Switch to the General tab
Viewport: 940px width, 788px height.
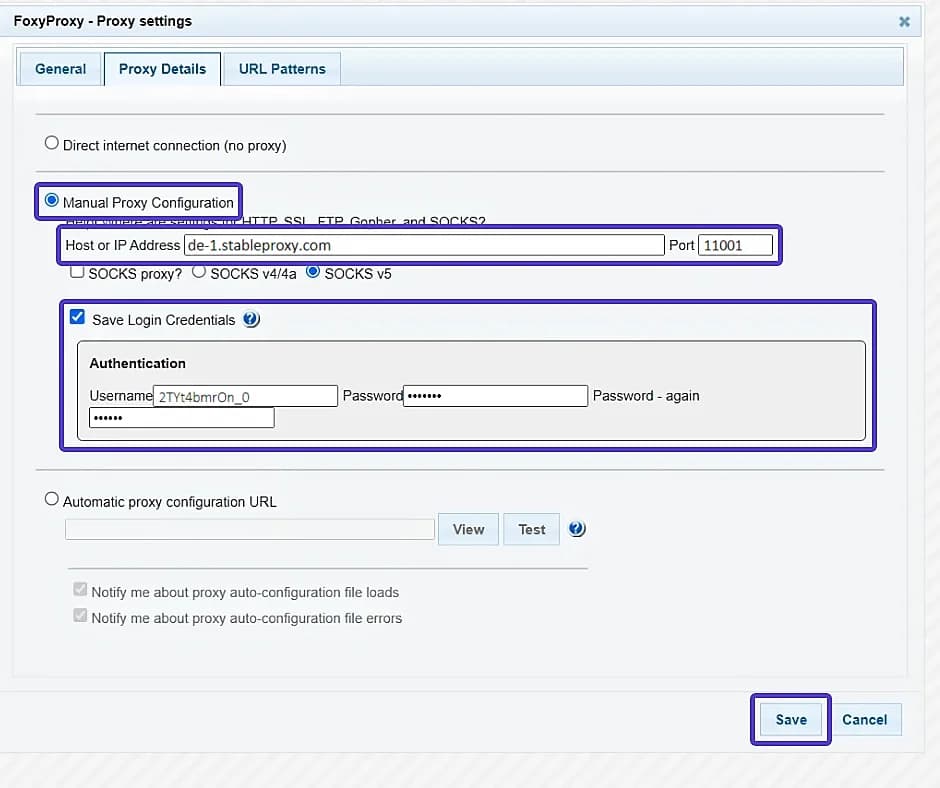click(x=60, y=68)
